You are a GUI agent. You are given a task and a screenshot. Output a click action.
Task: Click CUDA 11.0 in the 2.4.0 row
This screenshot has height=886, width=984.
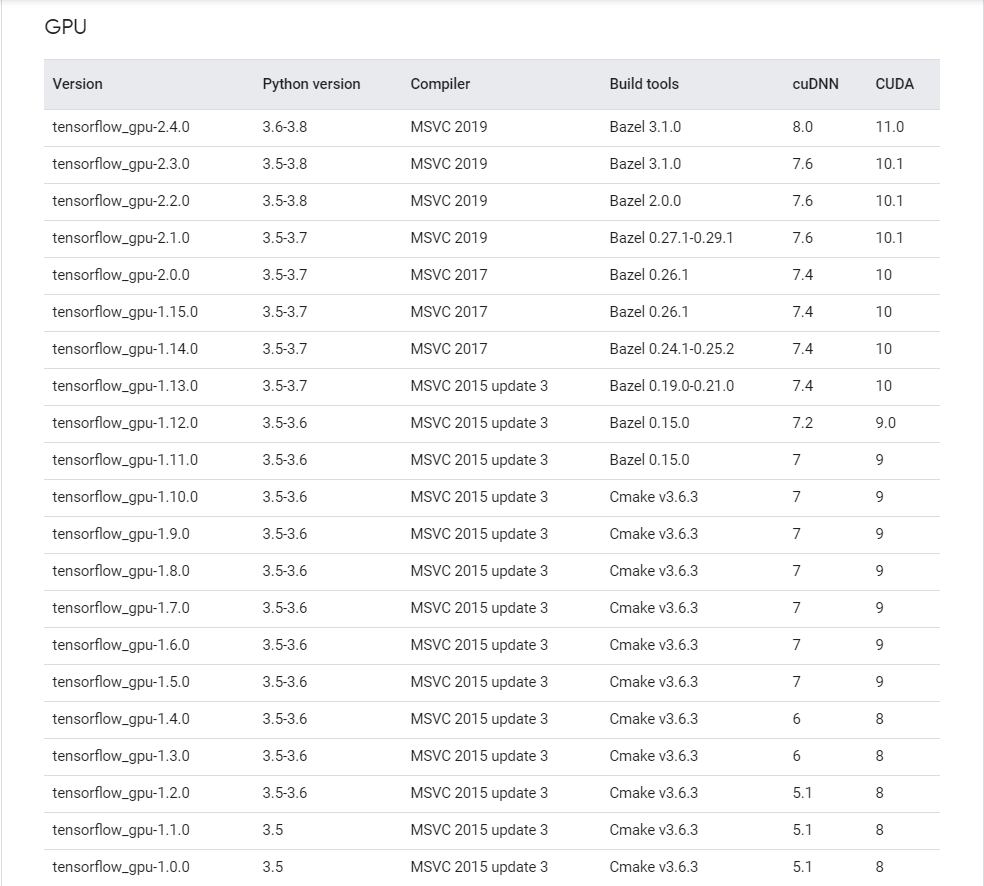[x=890, y=127]
